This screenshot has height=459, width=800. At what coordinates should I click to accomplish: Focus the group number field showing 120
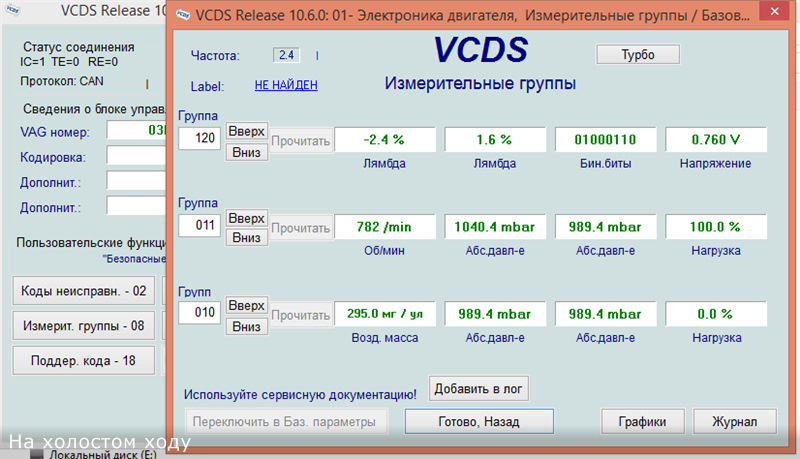[x=199, y=138]
